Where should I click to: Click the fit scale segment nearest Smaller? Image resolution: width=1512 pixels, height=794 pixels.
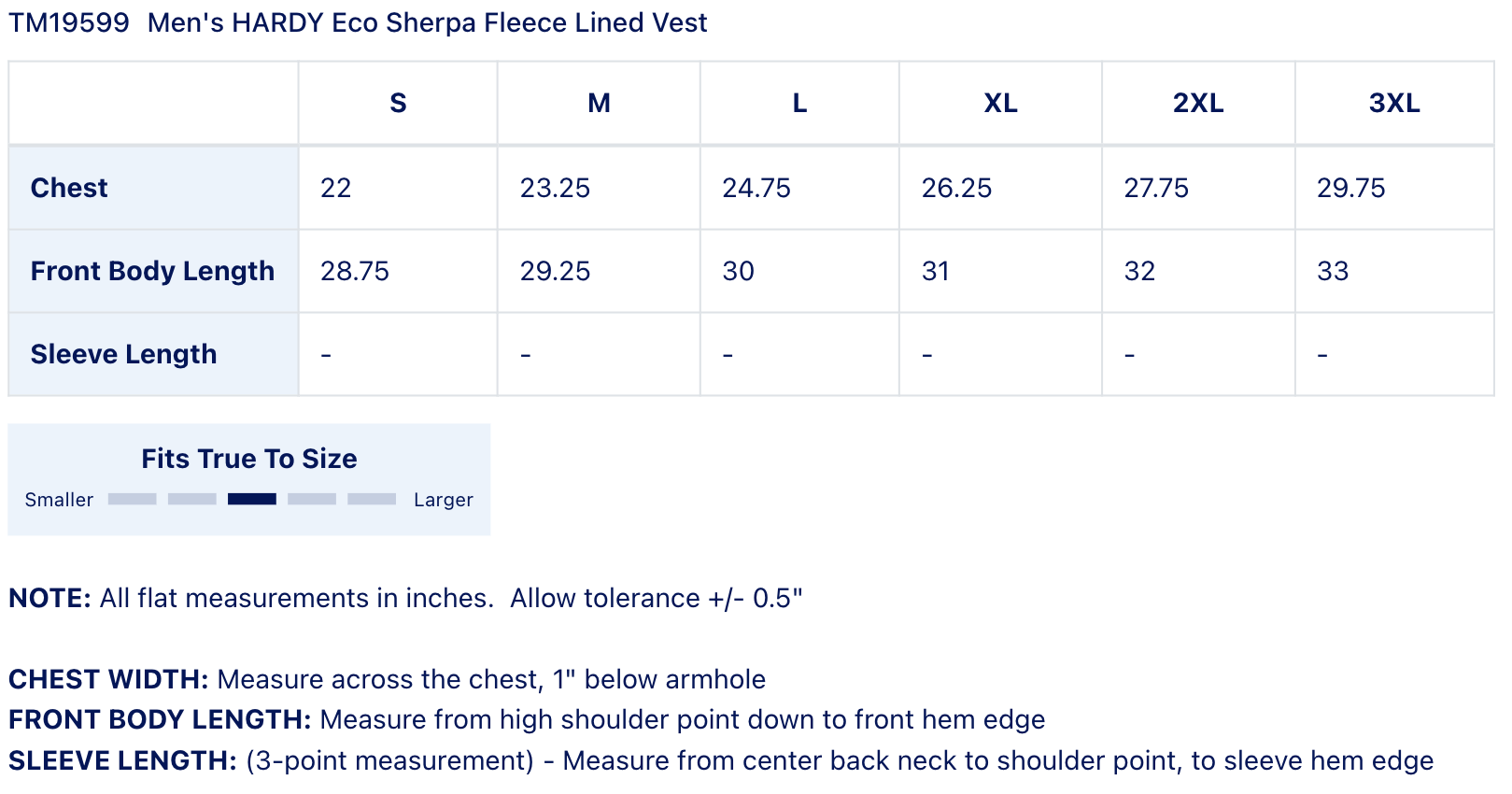point(133,499)
